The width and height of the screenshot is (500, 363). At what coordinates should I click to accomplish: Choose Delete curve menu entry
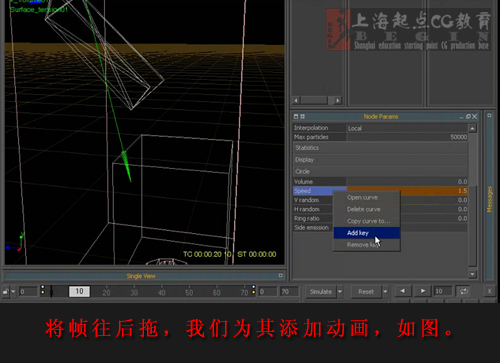click(x=367, y=209)
